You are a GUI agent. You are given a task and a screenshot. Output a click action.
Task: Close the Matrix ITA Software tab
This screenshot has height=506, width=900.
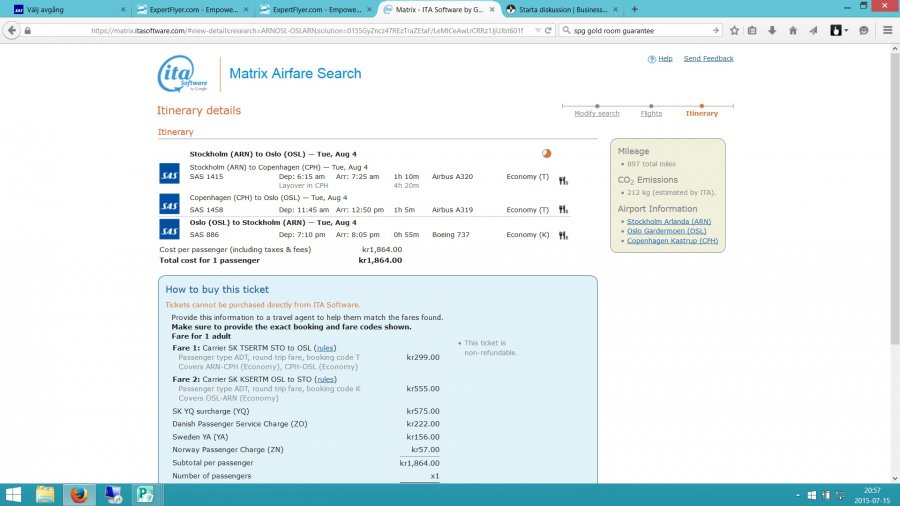[x=492, y=10]
